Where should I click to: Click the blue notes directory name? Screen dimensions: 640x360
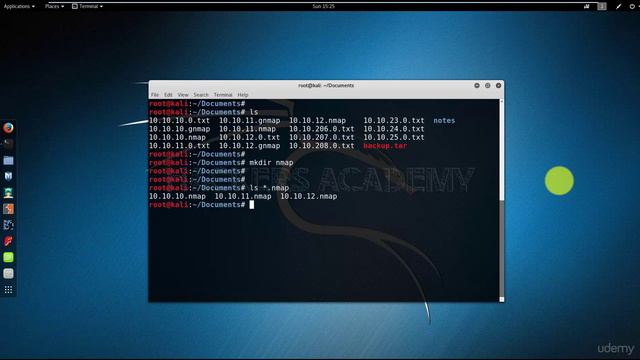point(444,120)
